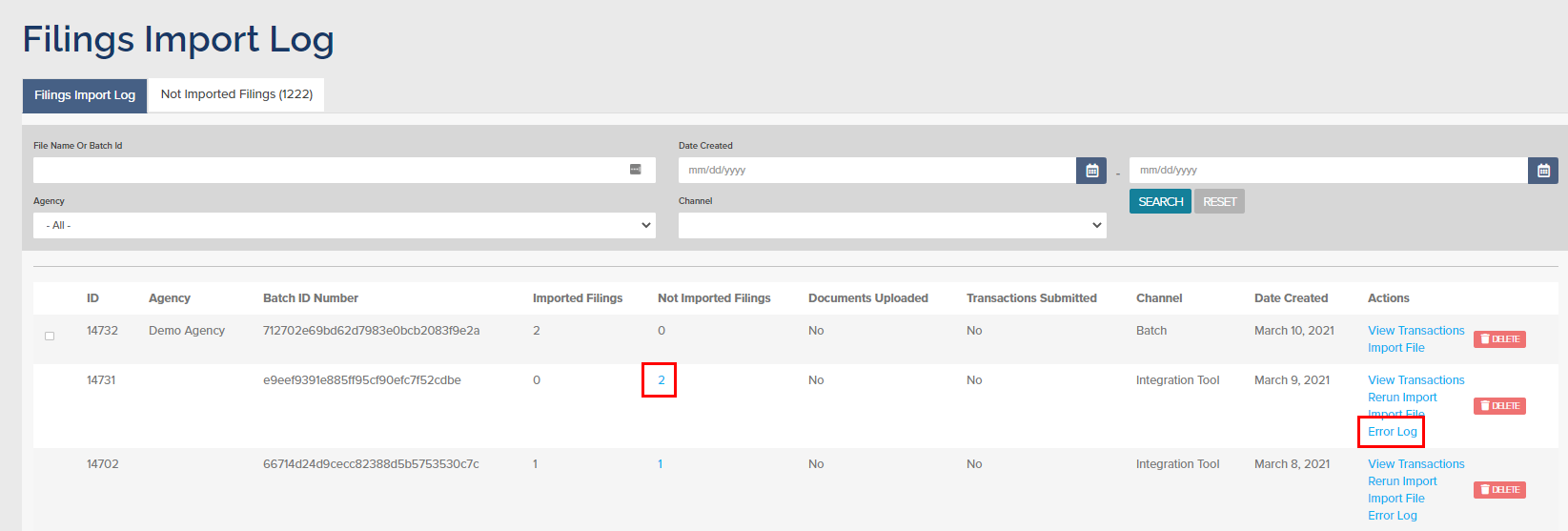Screen dimensions: 1568x531
Task: Expand the Agency dropdown
Action: (344, 225)
